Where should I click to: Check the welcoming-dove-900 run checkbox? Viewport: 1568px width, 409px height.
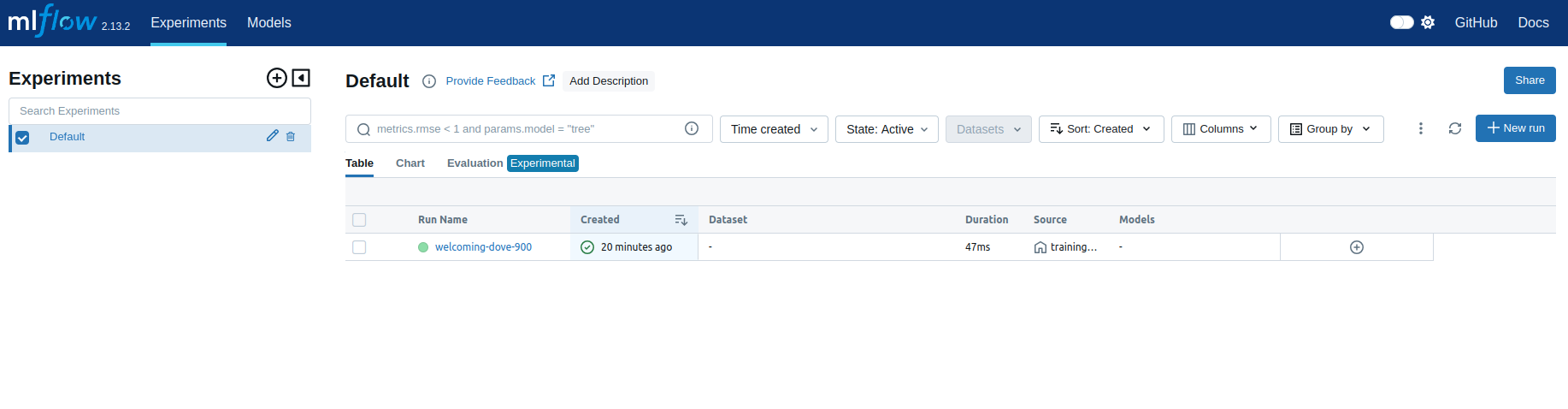(x=359, y=247)
